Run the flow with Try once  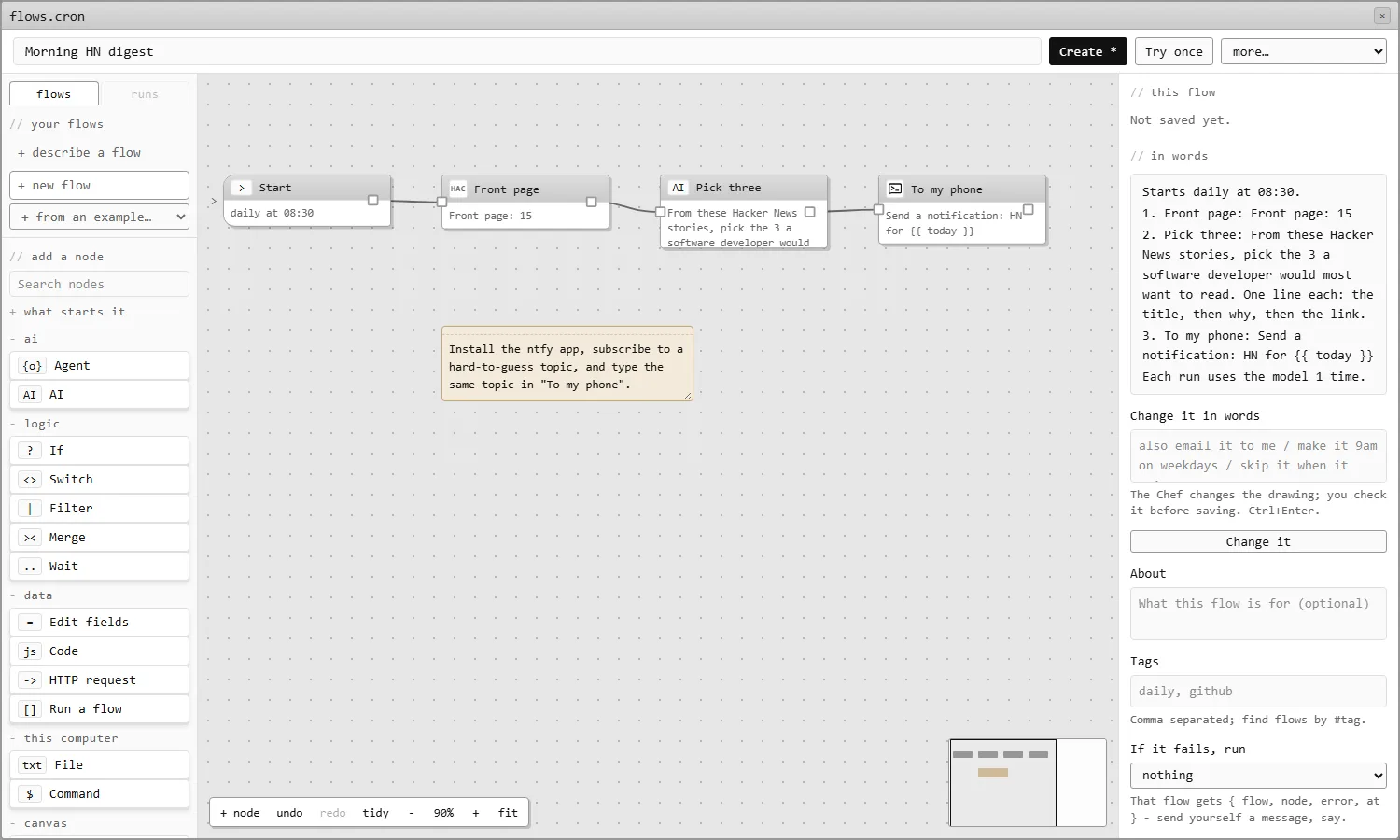tap(1174, 52)
